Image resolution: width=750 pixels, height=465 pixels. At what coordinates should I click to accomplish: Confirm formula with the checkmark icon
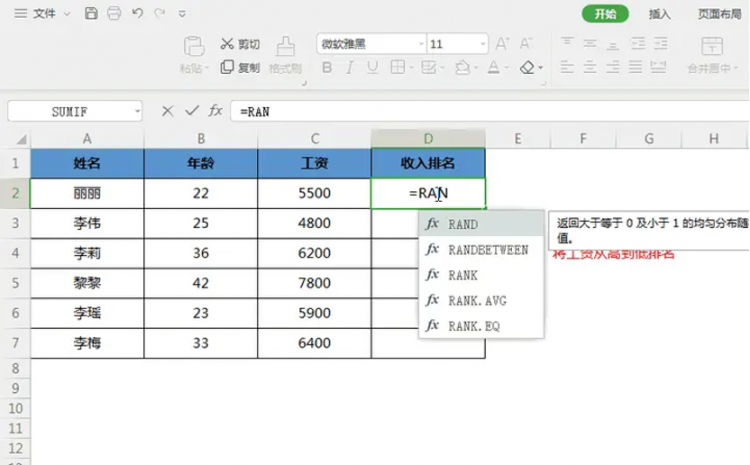(x=192, y=111)
